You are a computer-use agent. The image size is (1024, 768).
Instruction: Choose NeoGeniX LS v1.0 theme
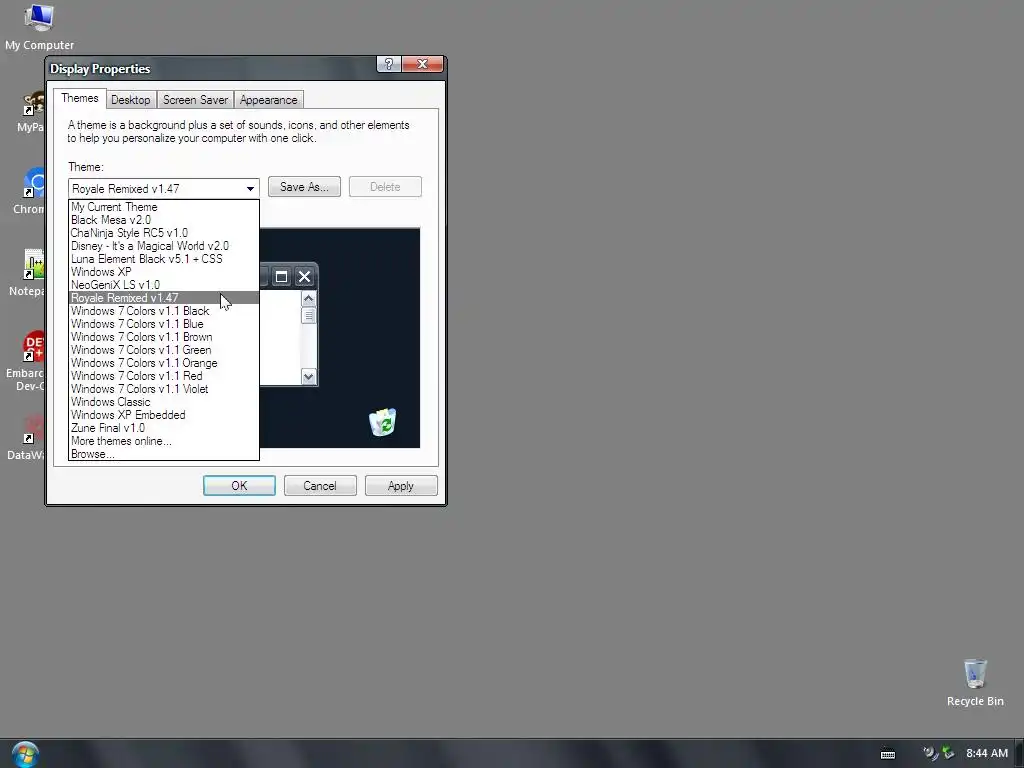[x=164, y=285]
